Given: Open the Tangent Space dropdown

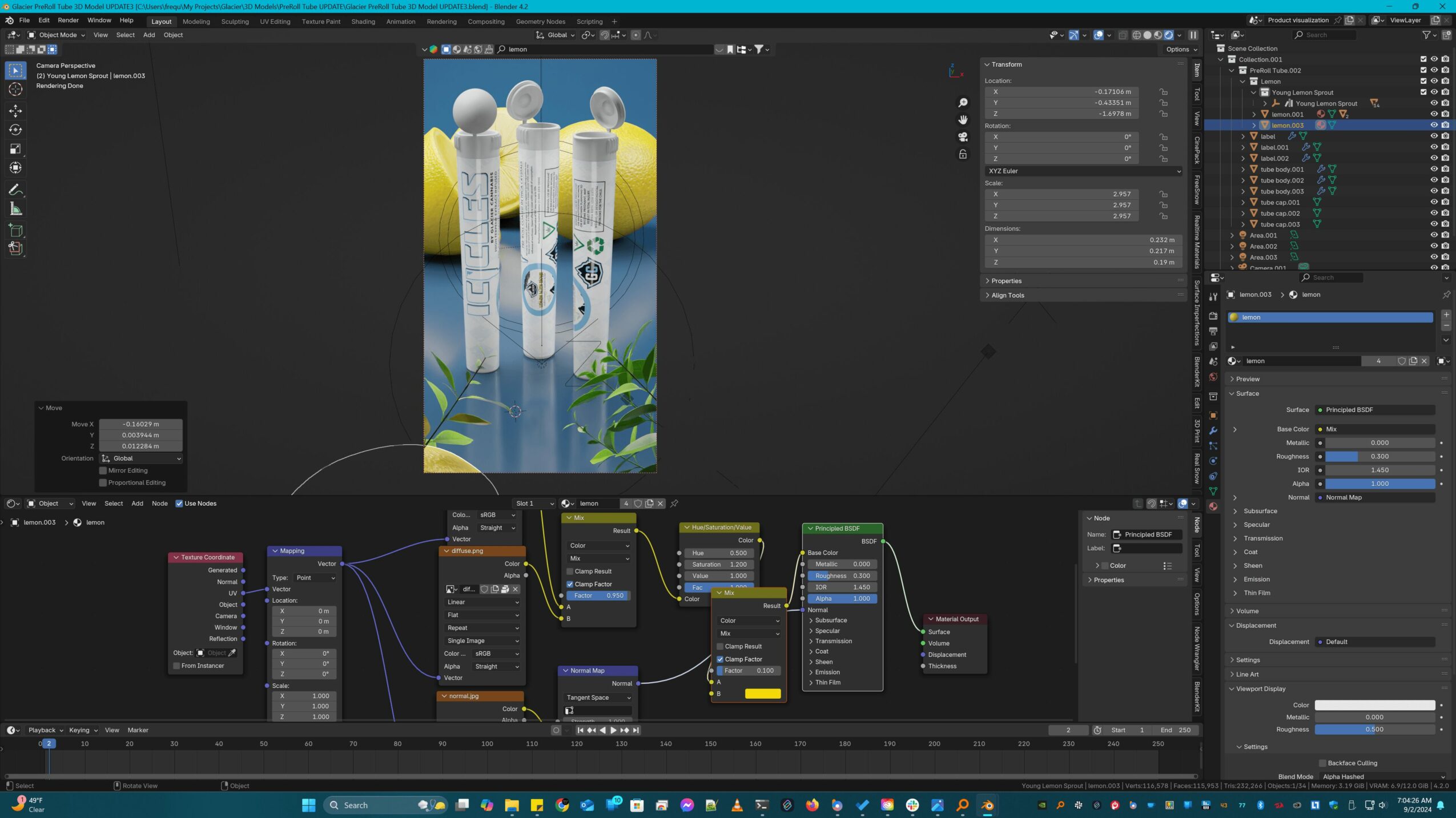Looking at the screenshot, I should 597,698.
